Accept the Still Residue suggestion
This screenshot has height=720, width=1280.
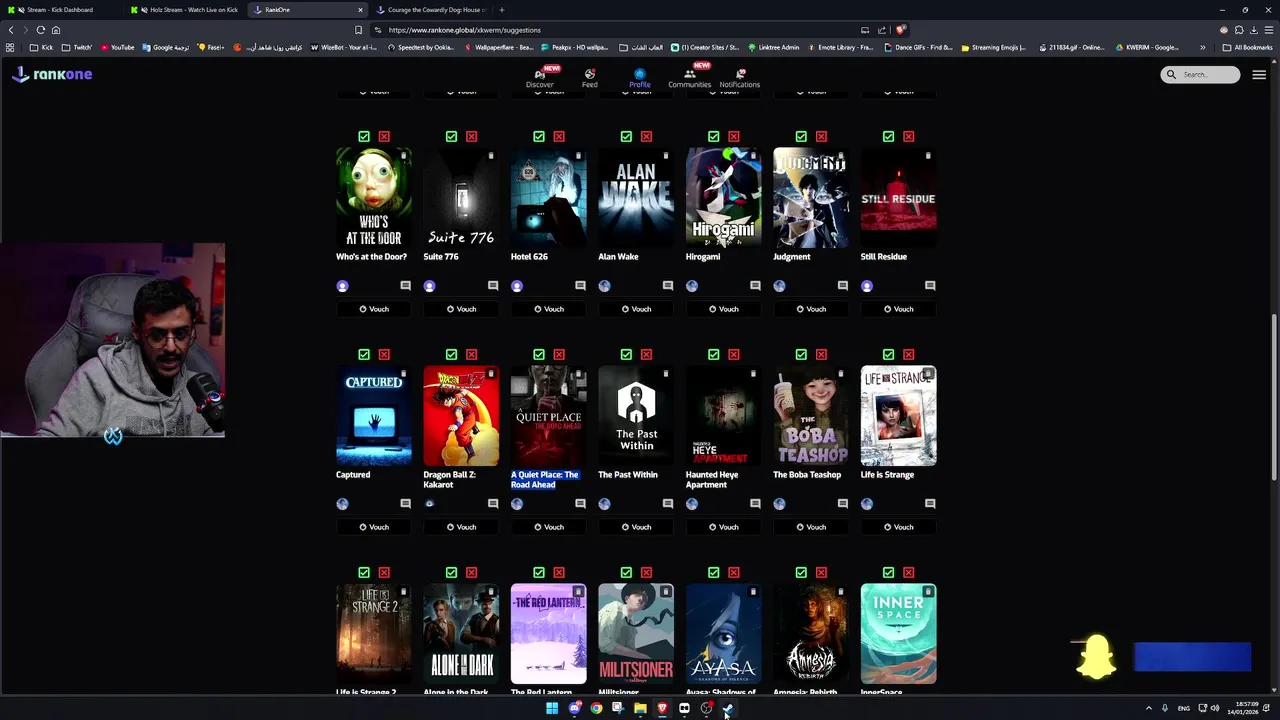click(x=889, y=136)
